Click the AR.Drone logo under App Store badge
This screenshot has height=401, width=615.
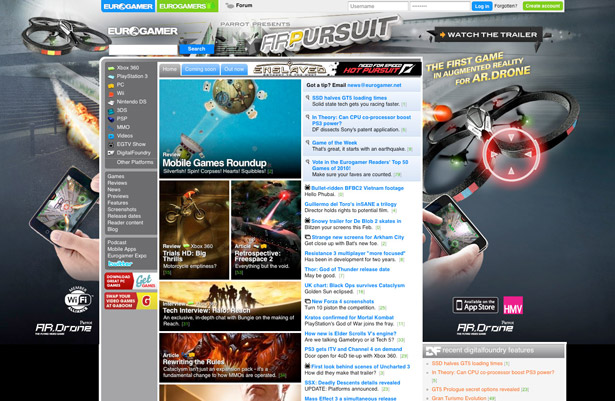pyautogui.click(x=485, y=328)
